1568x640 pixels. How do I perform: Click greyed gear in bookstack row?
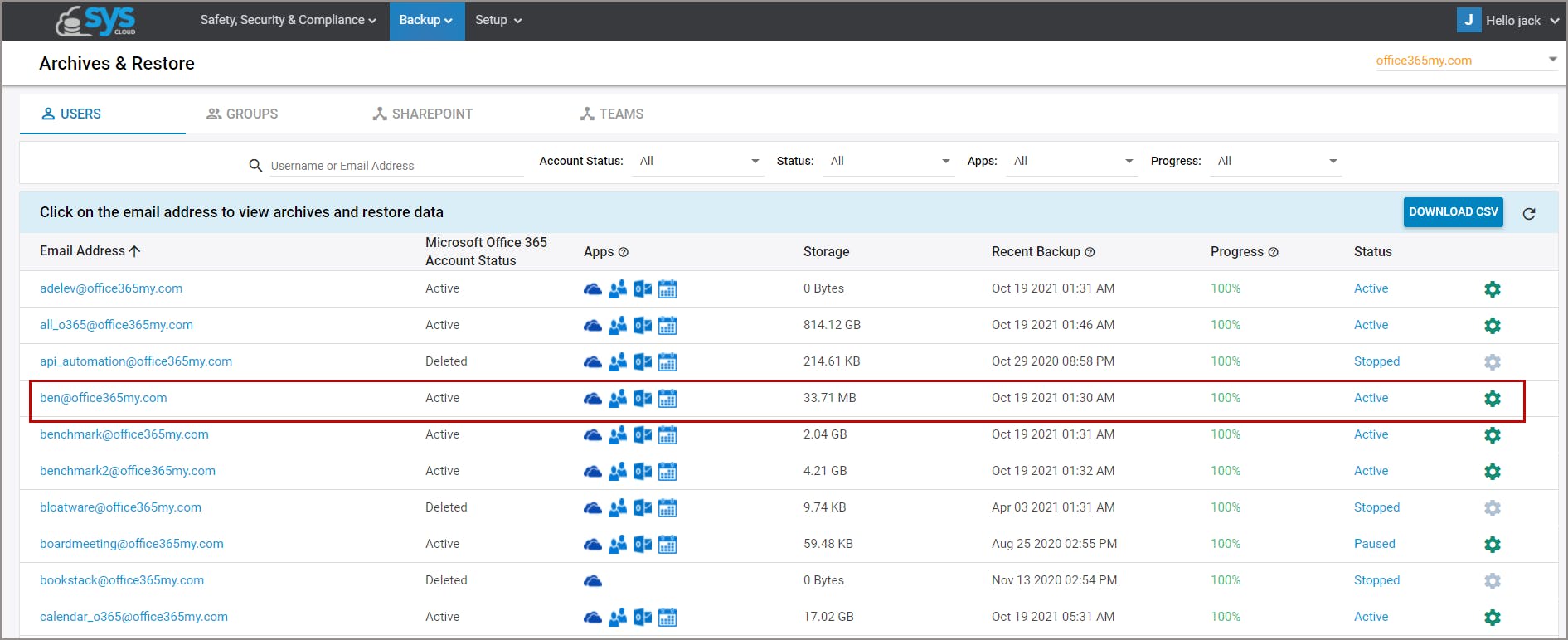1493,581
